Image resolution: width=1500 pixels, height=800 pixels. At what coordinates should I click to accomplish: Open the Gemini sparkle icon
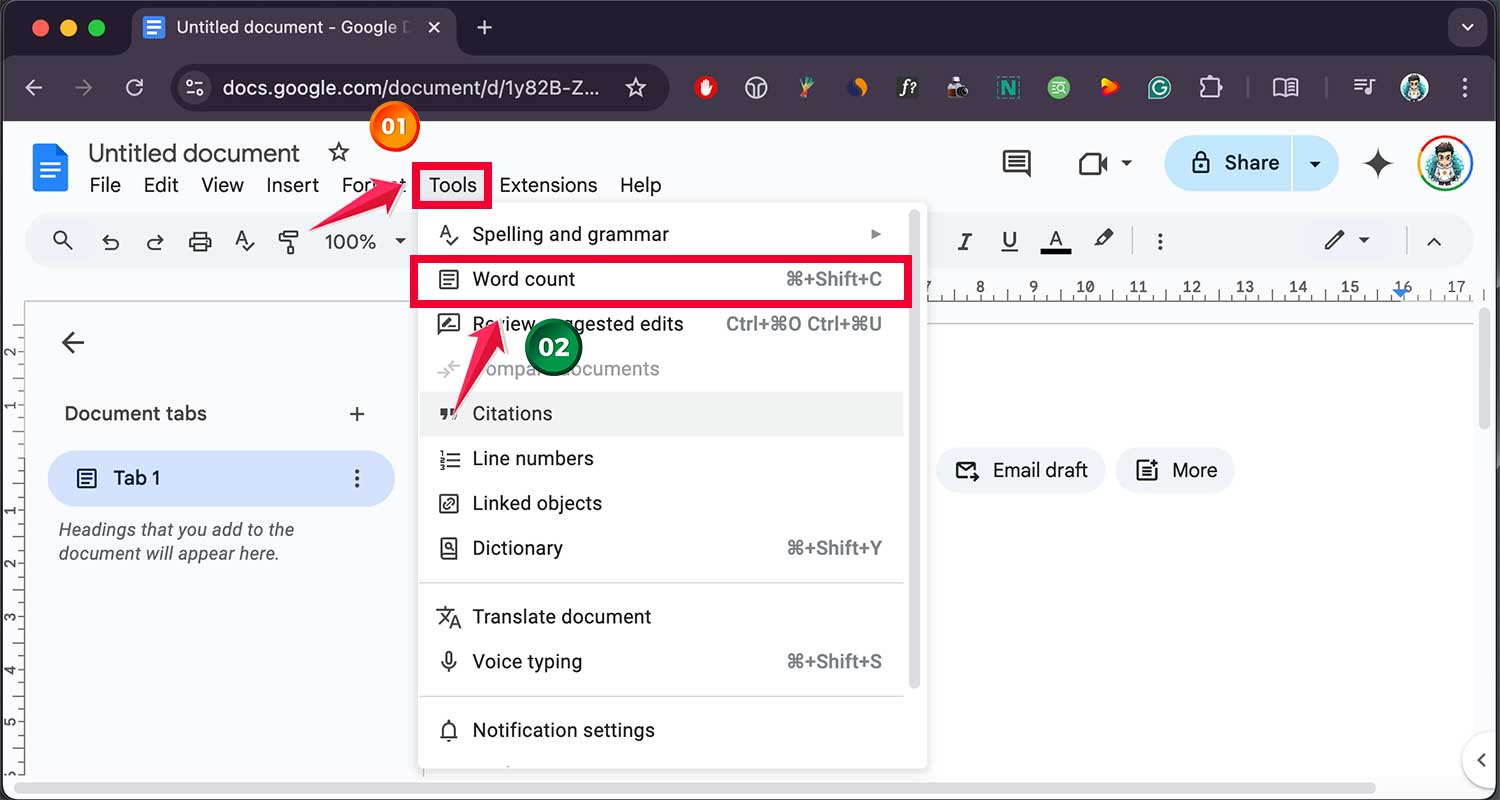coord(1377,163)
